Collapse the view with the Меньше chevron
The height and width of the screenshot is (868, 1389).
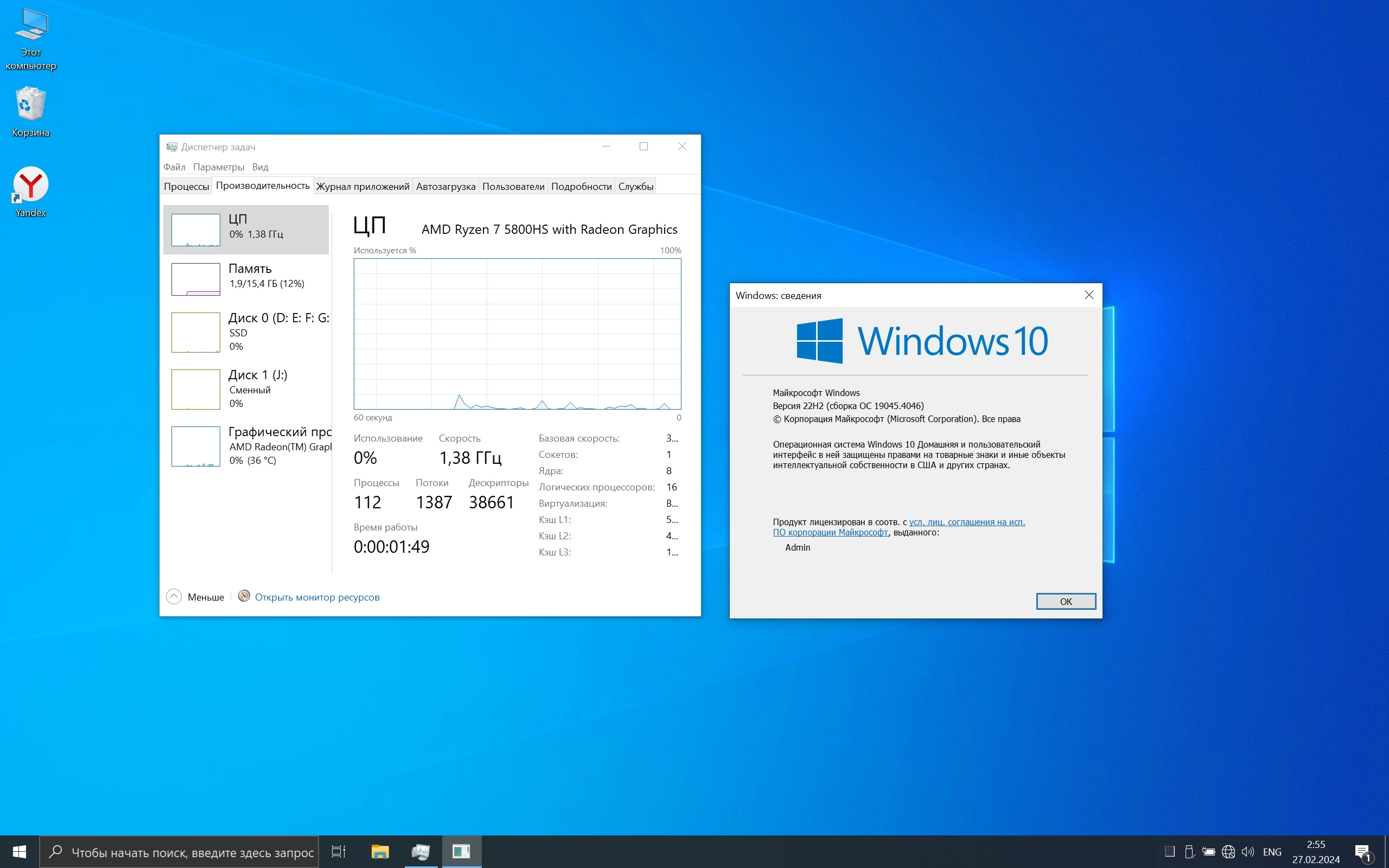pos(174,597)
